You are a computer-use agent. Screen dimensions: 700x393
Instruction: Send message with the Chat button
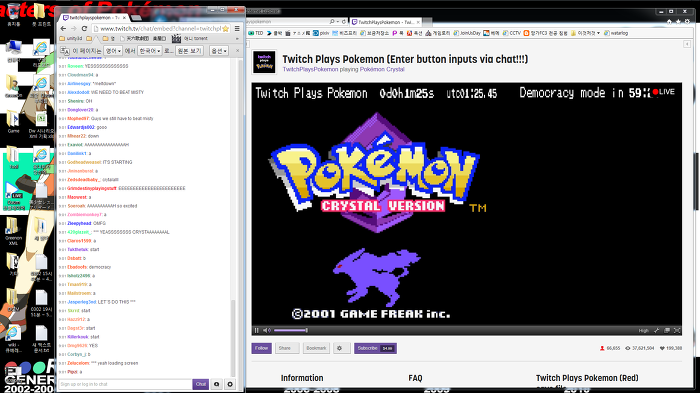click(200, 384)
